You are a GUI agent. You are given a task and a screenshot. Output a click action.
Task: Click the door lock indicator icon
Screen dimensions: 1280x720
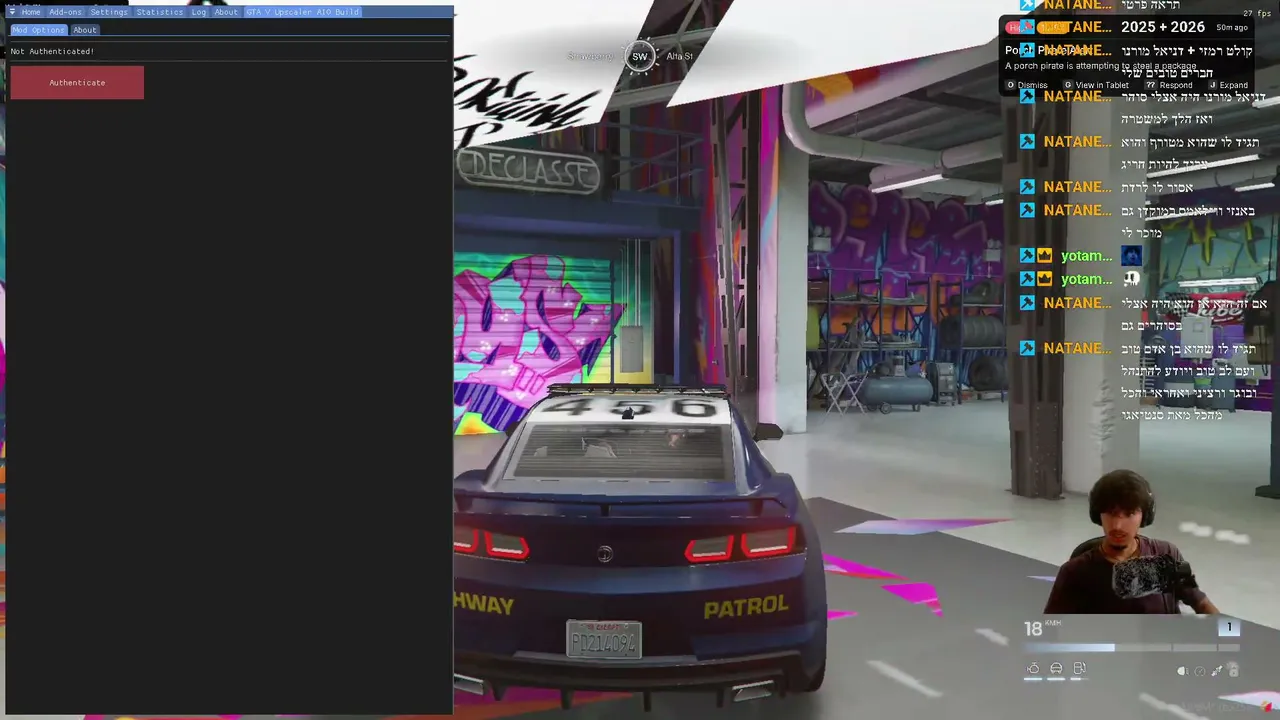1233,671
